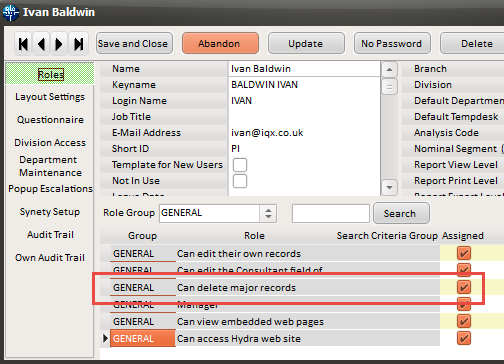Click the Branch field label

430,69
